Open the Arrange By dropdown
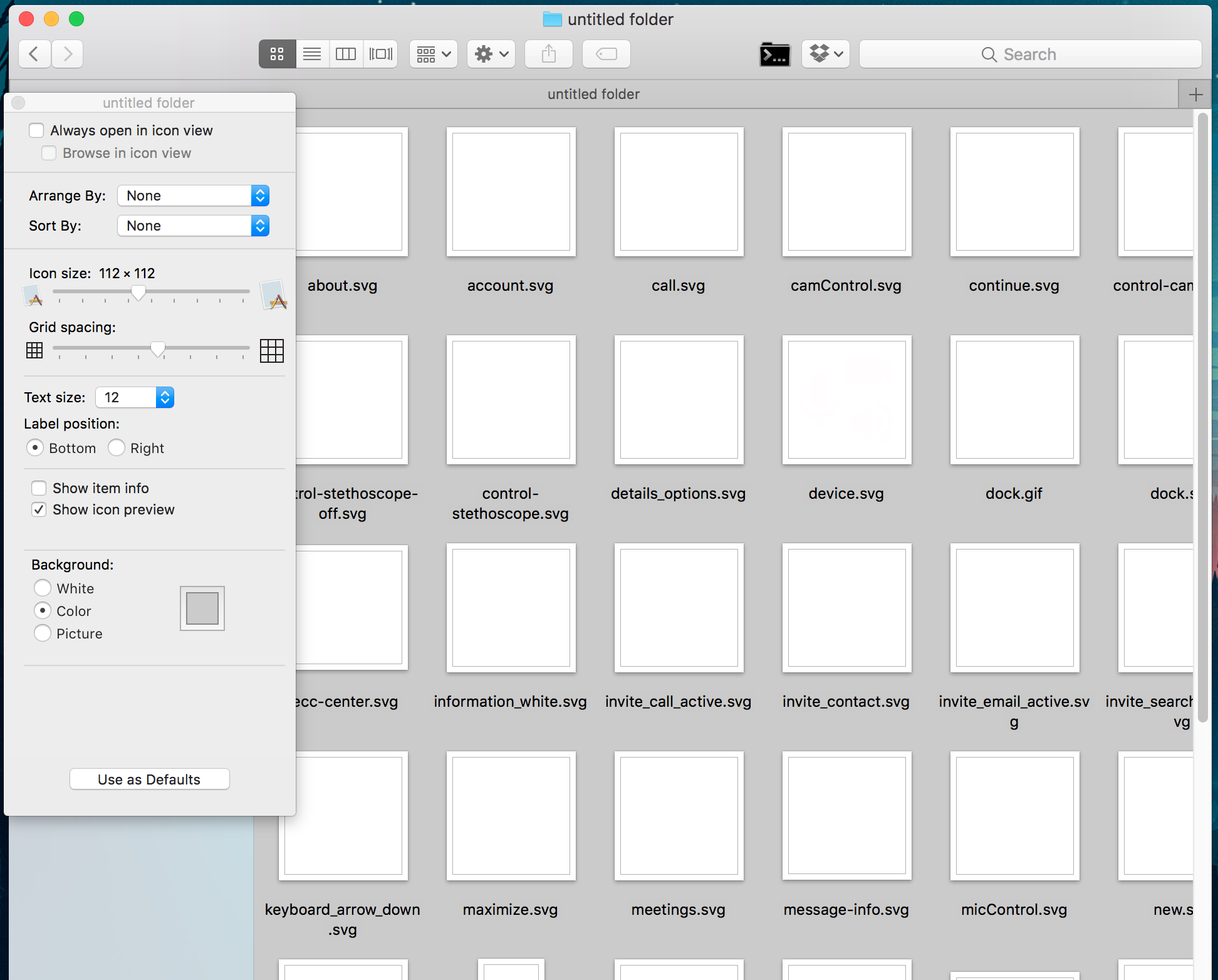1218x980 pixels. point(193,196)
